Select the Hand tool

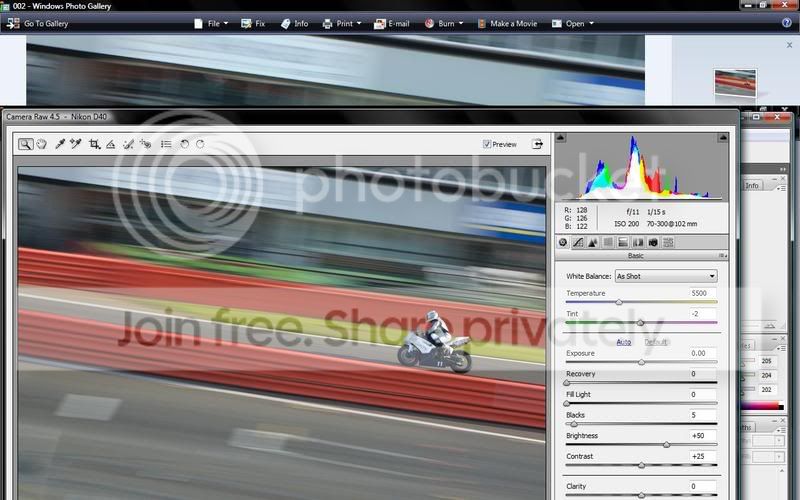tap(42, 144)
